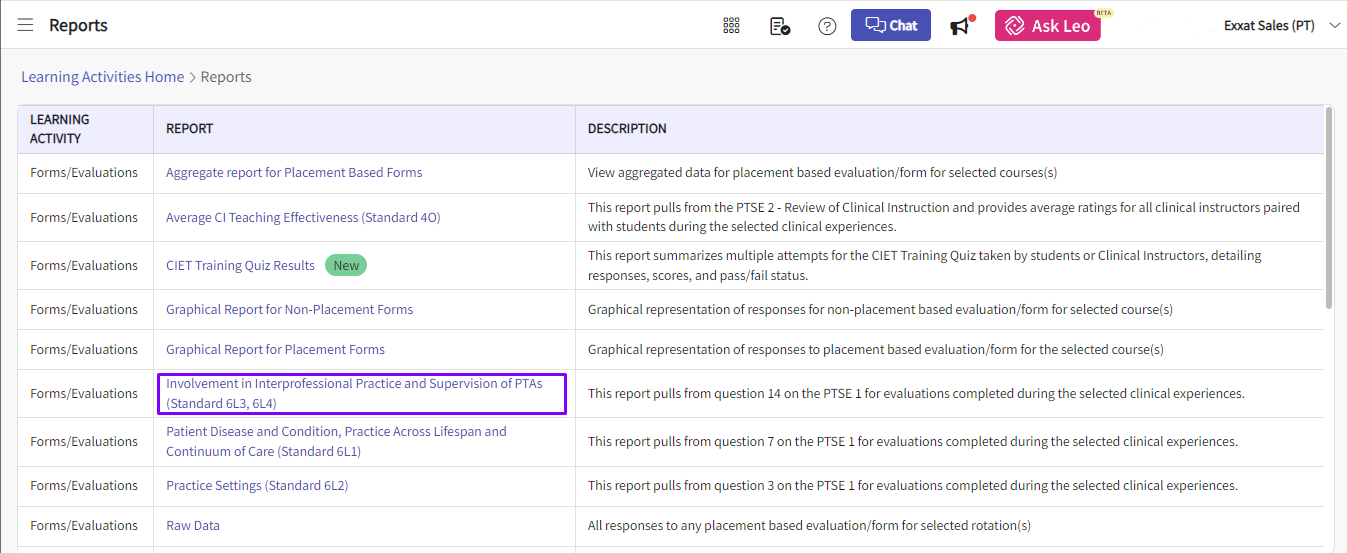The image size is (1347, 553).
Task: Open the hamburger navigation menu
Action: tap(25, 25)
